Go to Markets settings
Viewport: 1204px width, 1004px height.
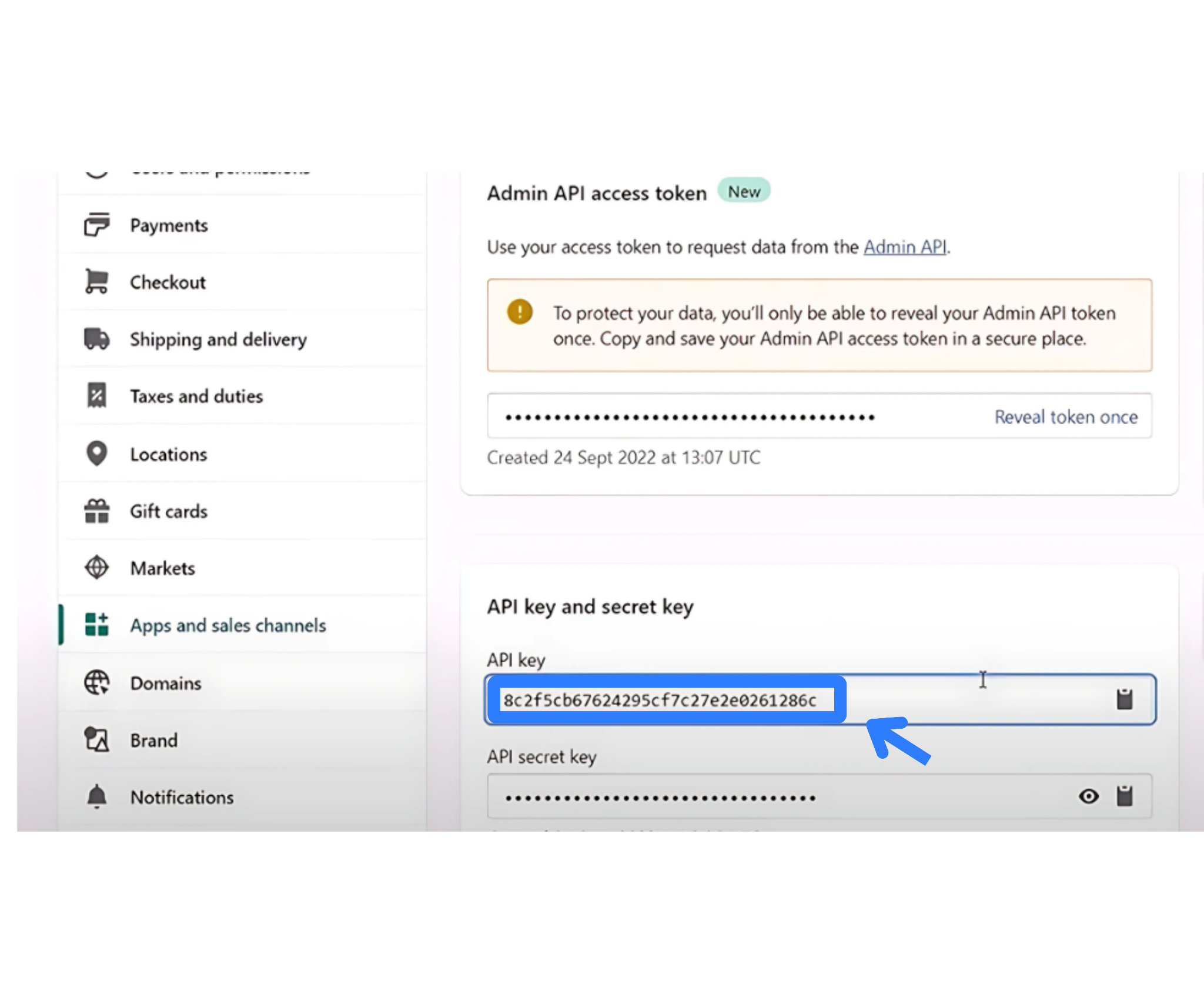[x=163, y=568]
